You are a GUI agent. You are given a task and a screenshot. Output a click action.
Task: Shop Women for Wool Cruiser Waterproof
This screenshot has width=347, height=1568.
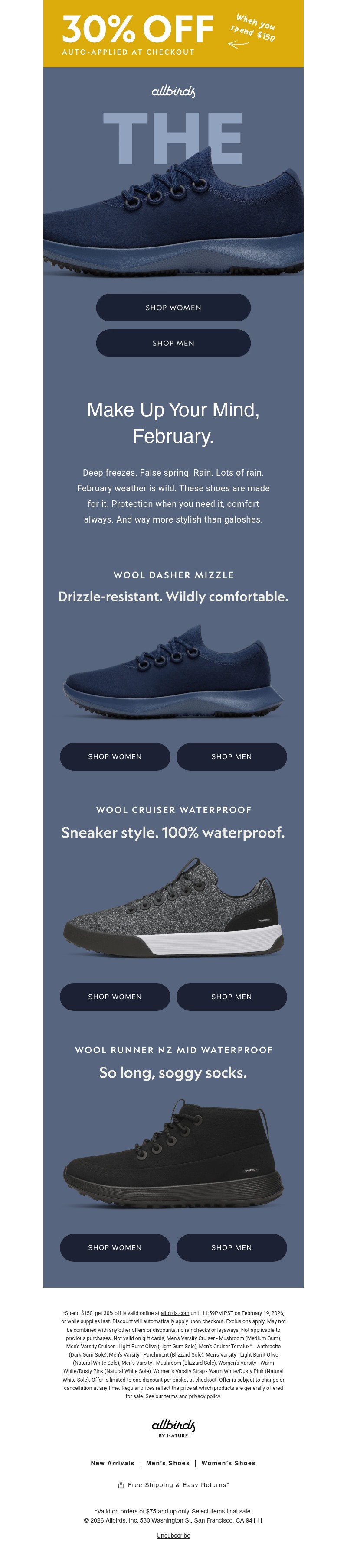tap(115, 997)
